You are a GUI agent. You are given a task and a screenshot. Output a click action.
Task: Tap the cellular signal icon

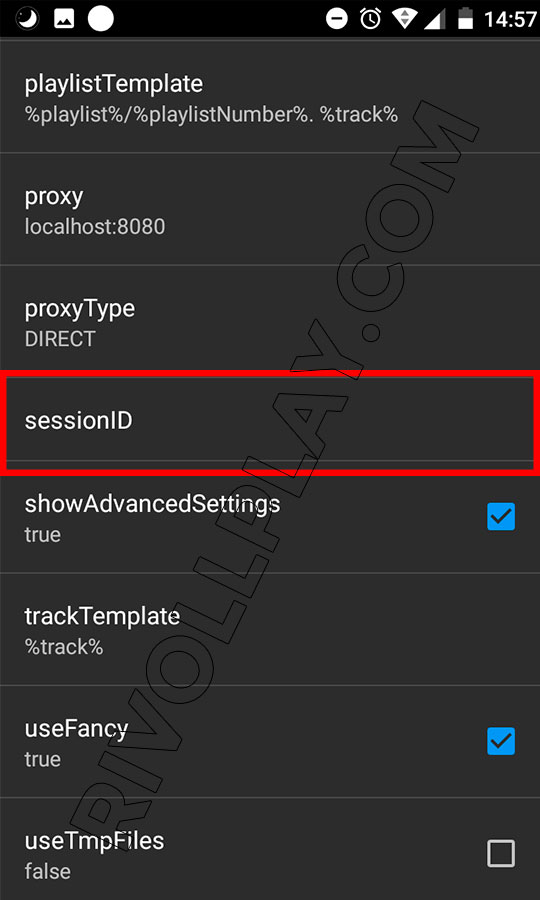click(x=434, y=20)
